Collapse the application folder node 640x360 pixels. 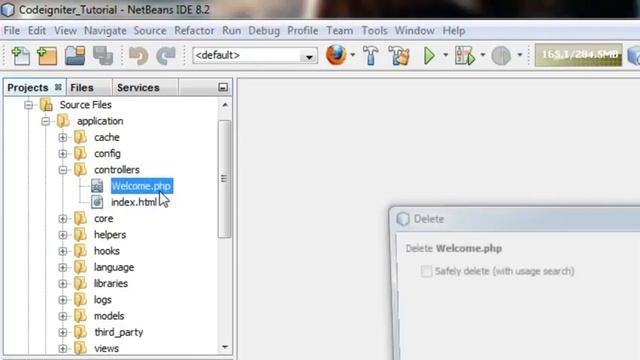pos(46,121)
